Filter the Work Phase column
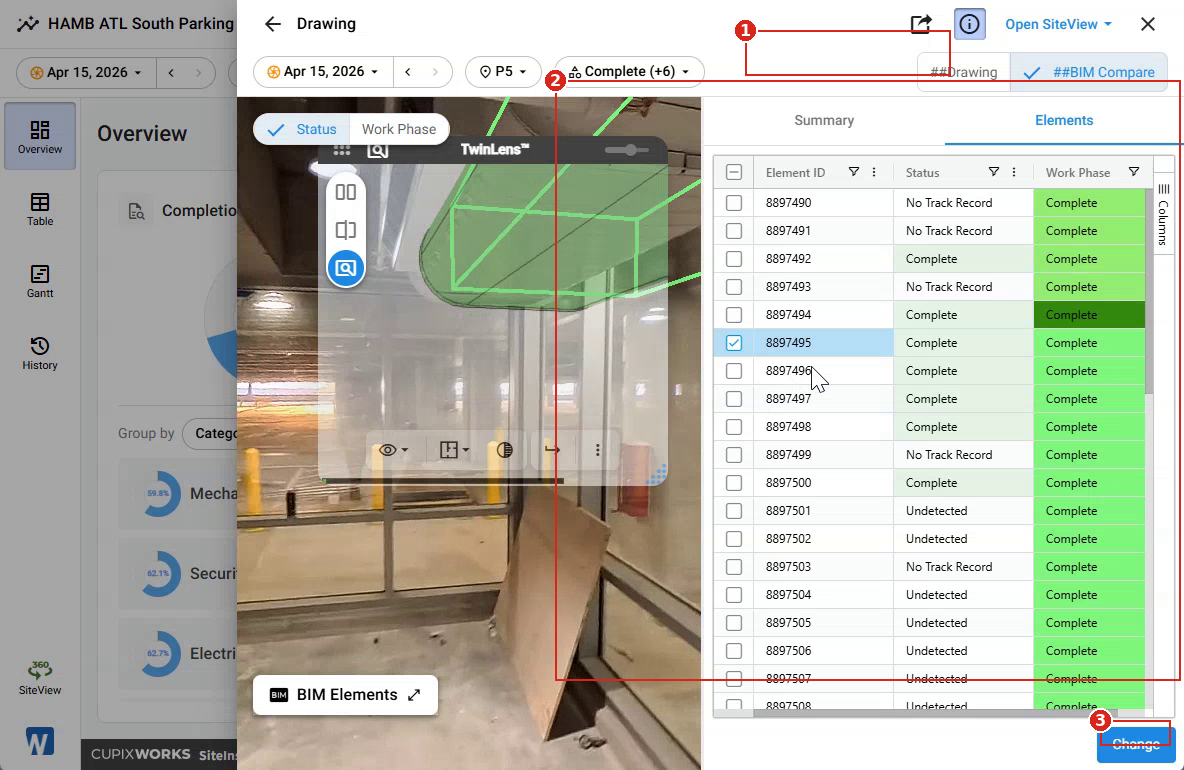1184x770 pixels. tap(1133, 172)
